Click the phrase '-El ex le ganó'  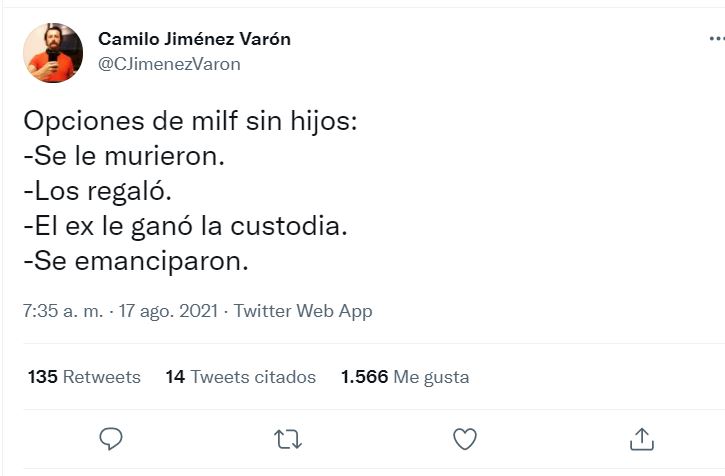coord(108,226)
